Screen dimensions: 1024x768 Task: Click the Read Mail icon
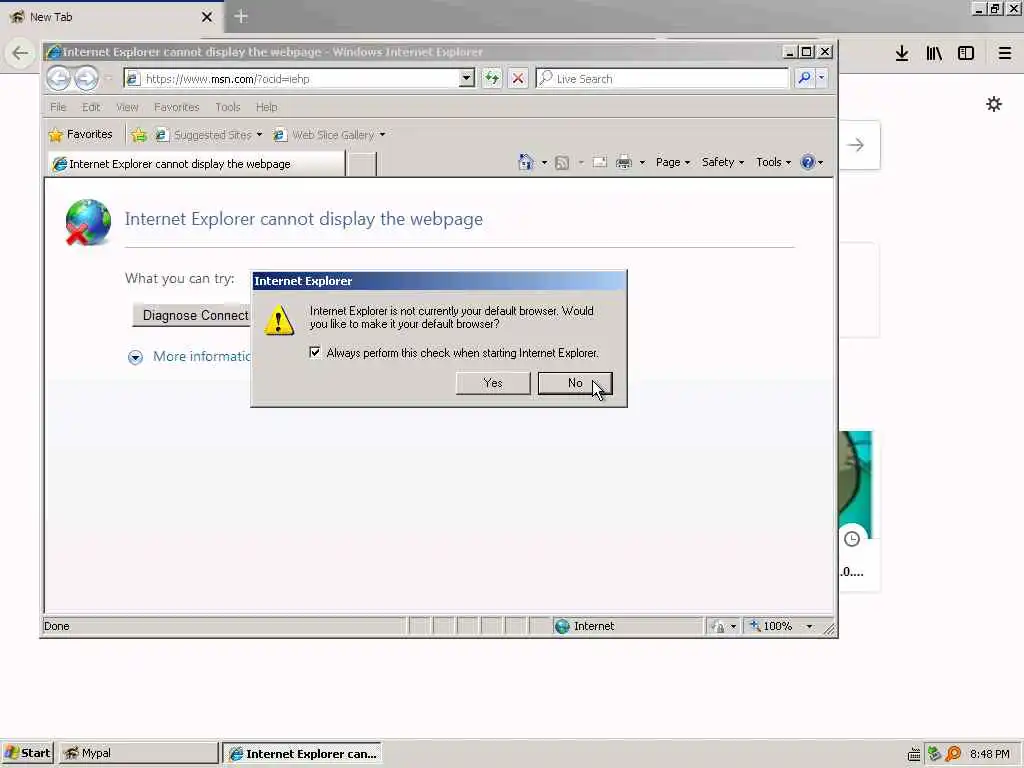pos(600,162)
